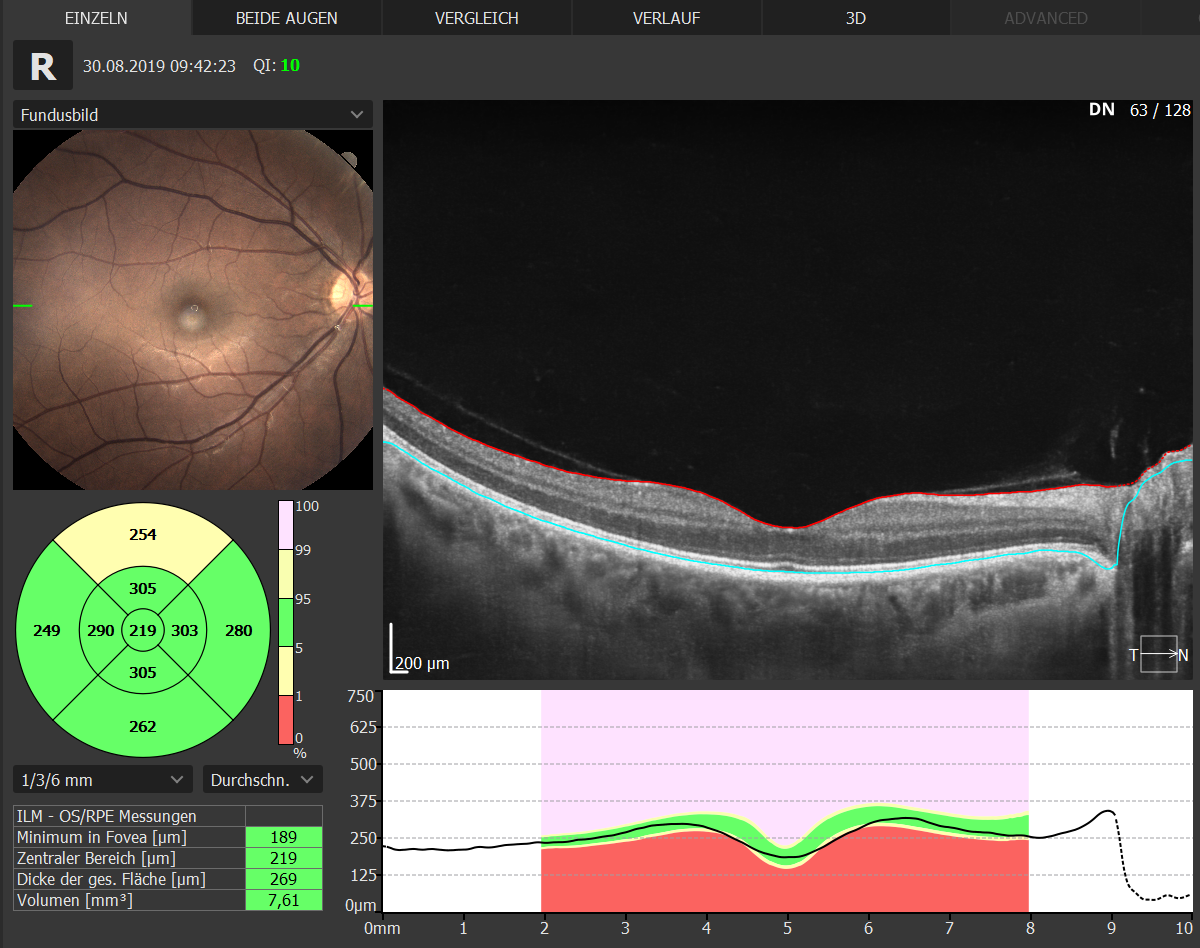Click the green 5-95% legend swatch
This screenshot has height=948, width=1200.
coord(285,623)
